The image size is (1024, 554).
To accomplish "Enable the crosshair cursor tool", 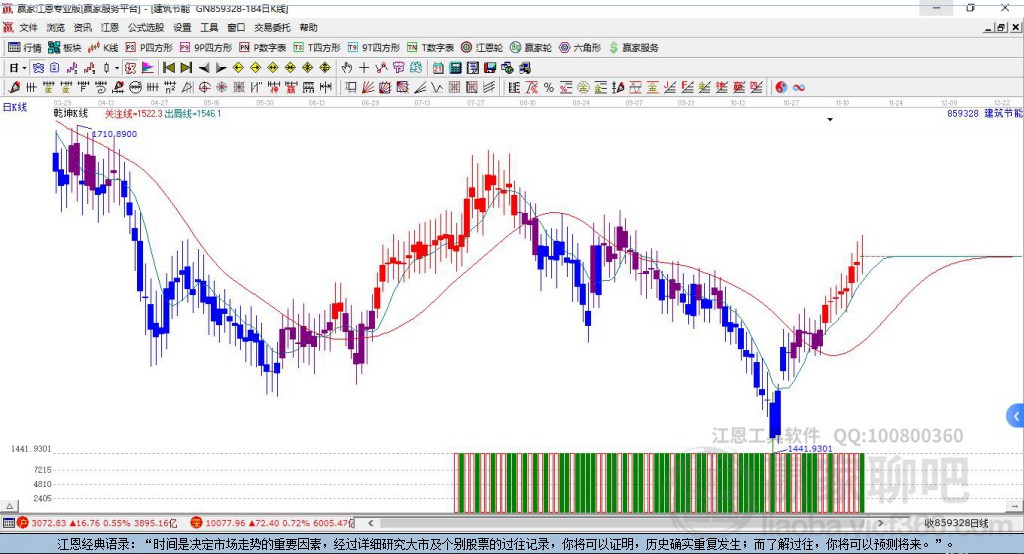I will tap(364, 67).
